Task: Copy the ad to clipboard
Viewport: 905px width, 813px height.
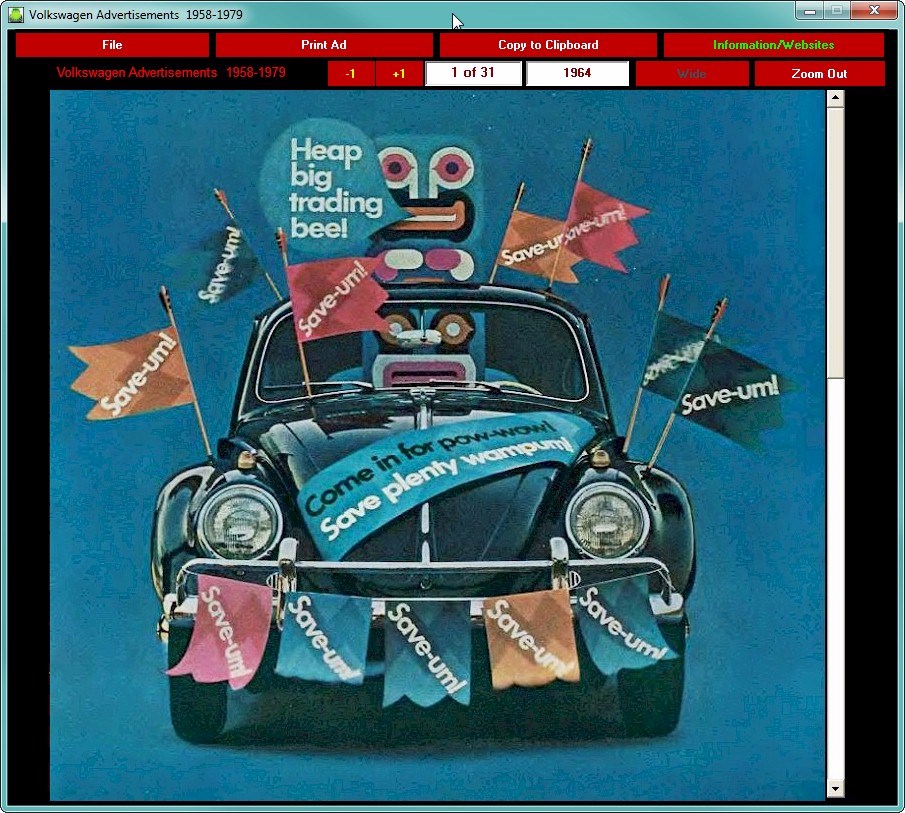Action: 548,45
